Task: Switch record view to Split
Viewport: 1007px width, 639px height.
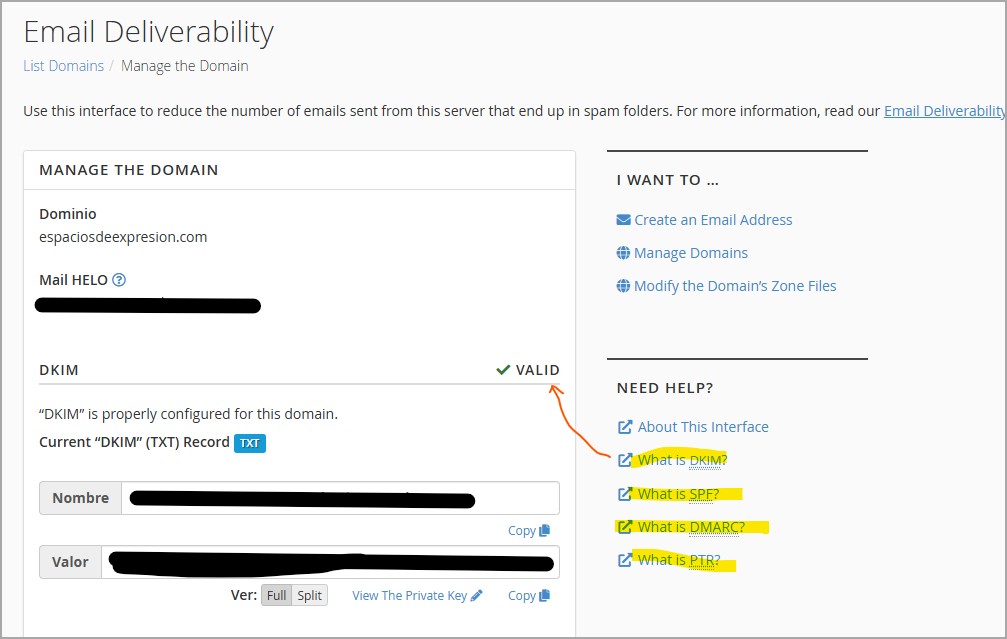Action: pos(310,596)
